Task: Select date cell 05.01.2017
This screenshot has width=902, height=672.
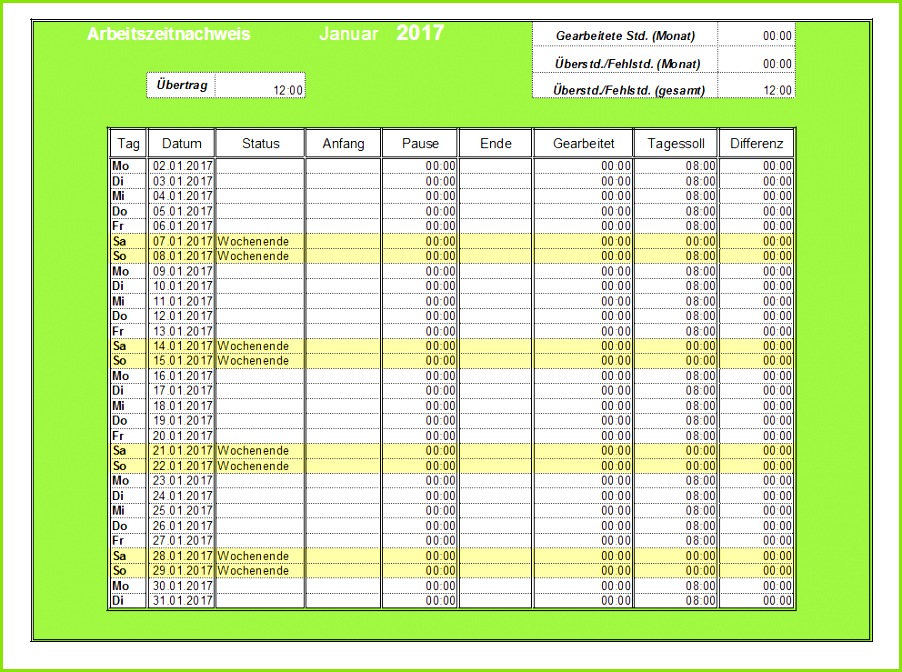Action: [x=182, y=211]
